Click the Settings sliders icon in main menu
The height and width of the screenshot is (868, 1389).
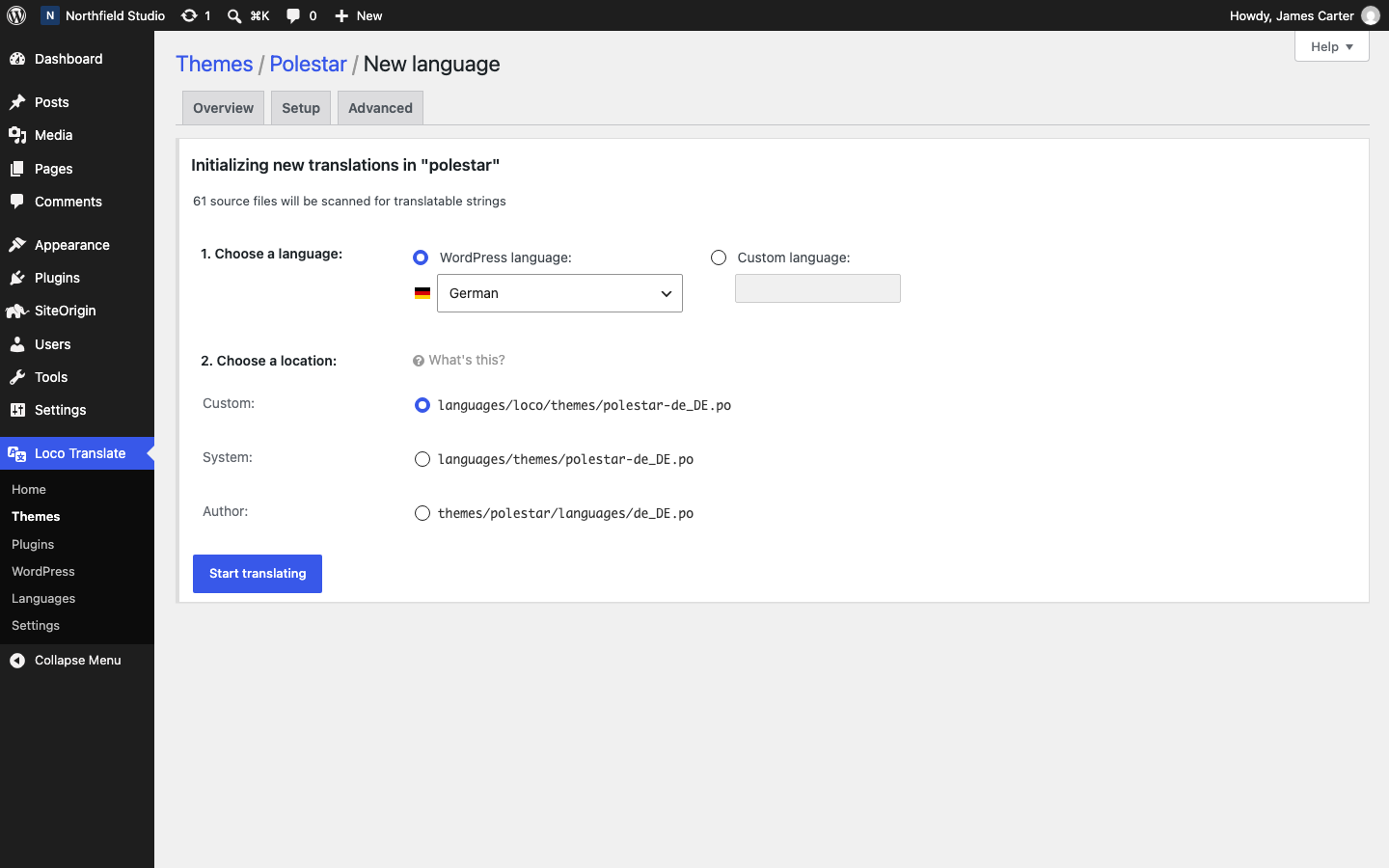[x=17, y=410]
